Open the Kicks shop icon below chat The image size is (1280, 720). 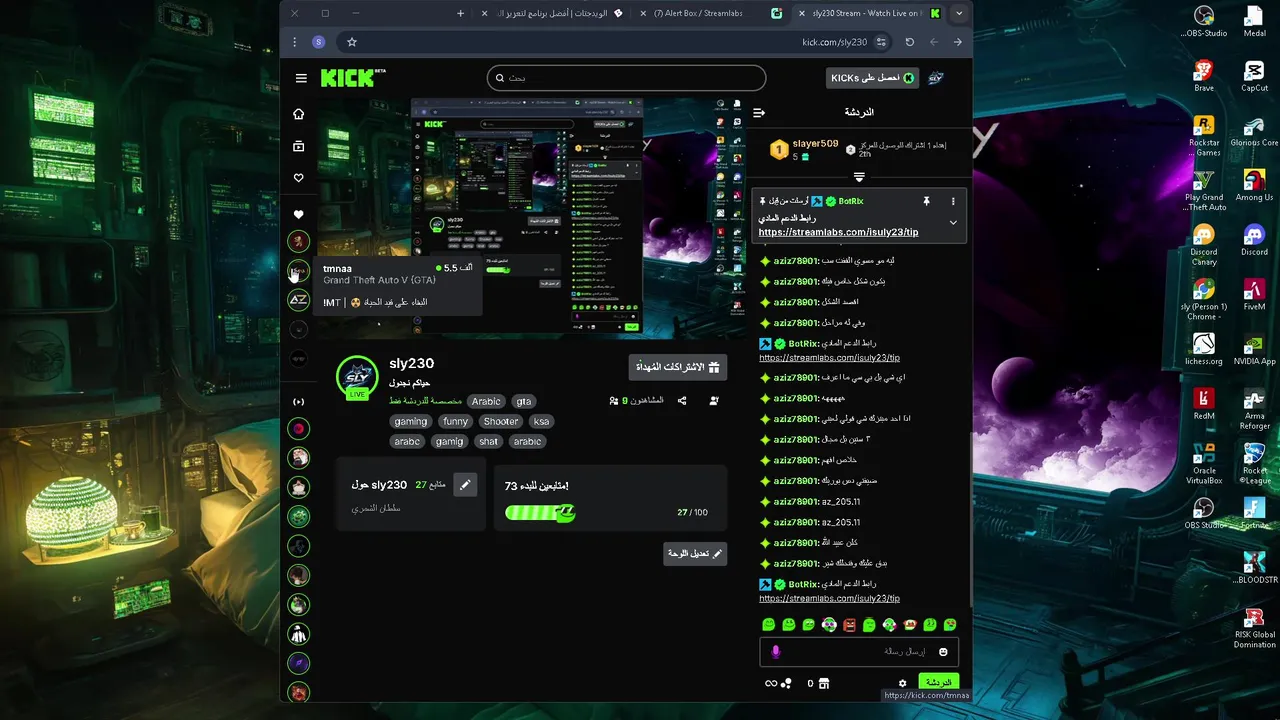[823, 684]
